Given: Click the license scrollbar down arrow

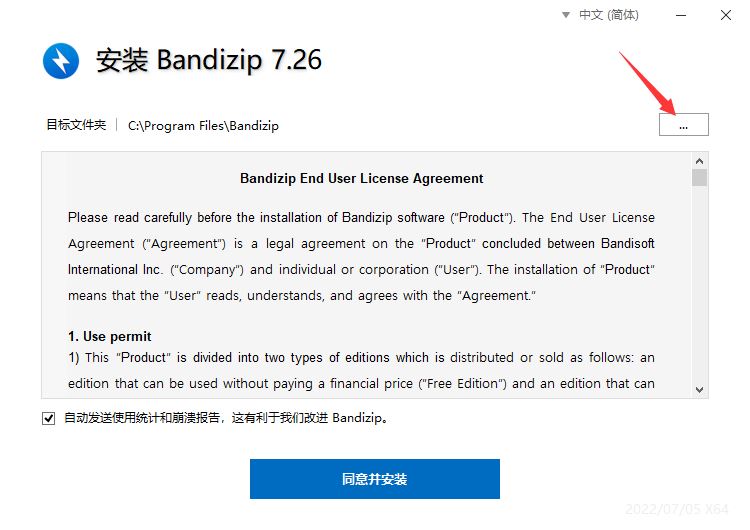Looking at the screenshot, I should 699,390.
